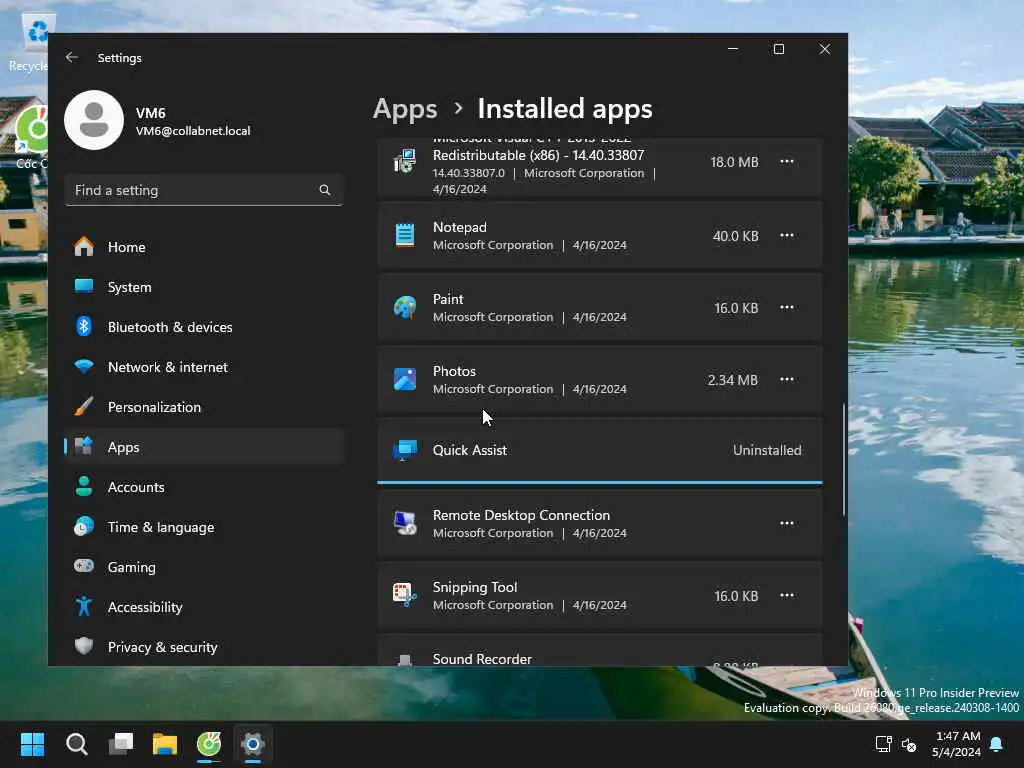Click the Home house icon
Viewport: 1024px width, 768px height.
(84, 246)
